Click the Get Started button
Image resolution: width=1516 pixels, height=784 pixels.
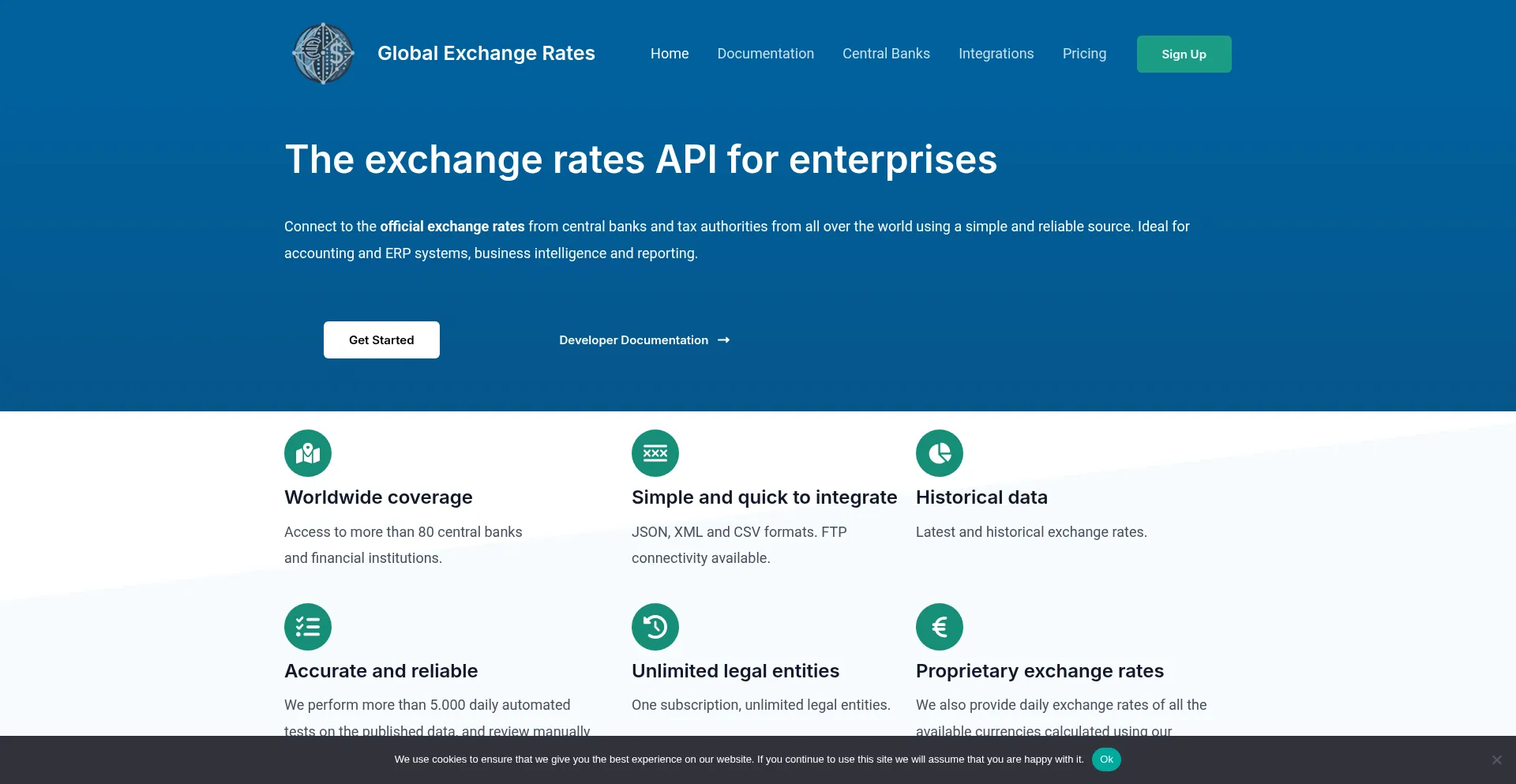coord(381,339)
